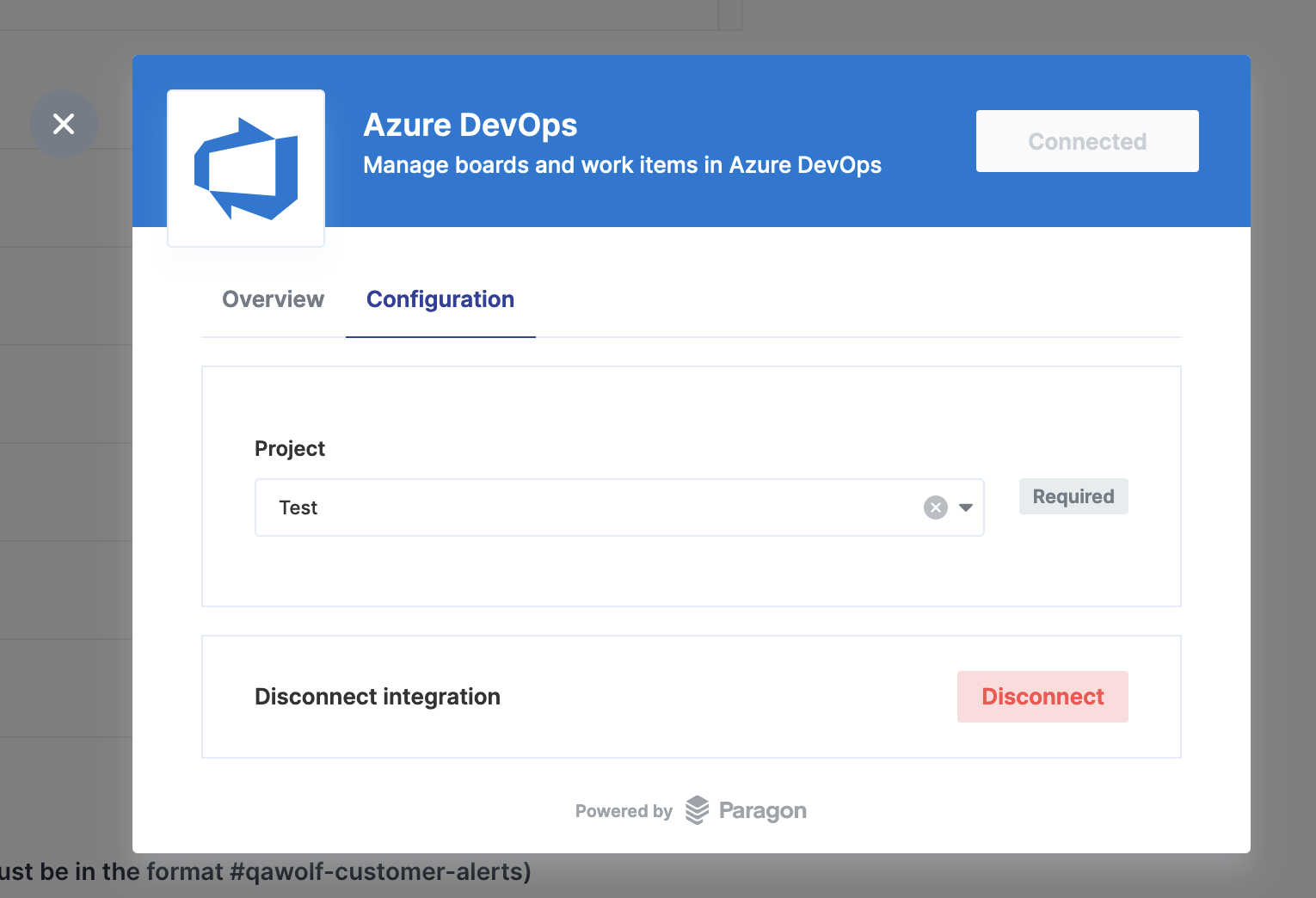Click the Connected status button

pyautogui.click(x=1087, y=141)
